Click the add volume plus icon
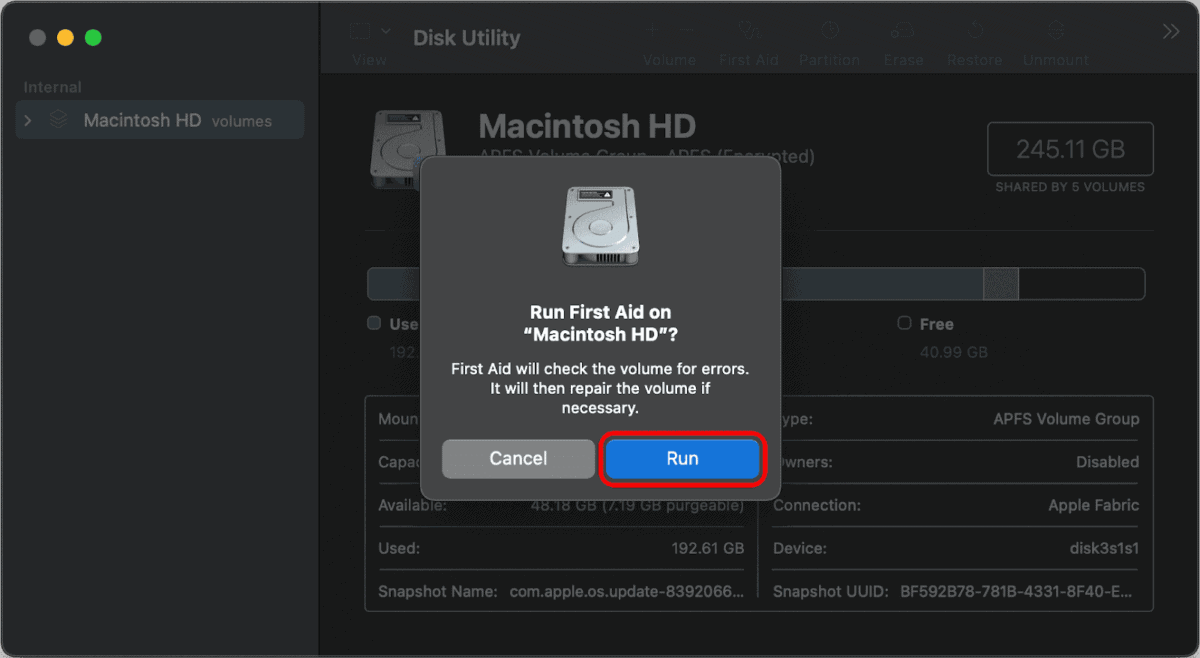Viewport: 1200px width, 658px height. 652,31
